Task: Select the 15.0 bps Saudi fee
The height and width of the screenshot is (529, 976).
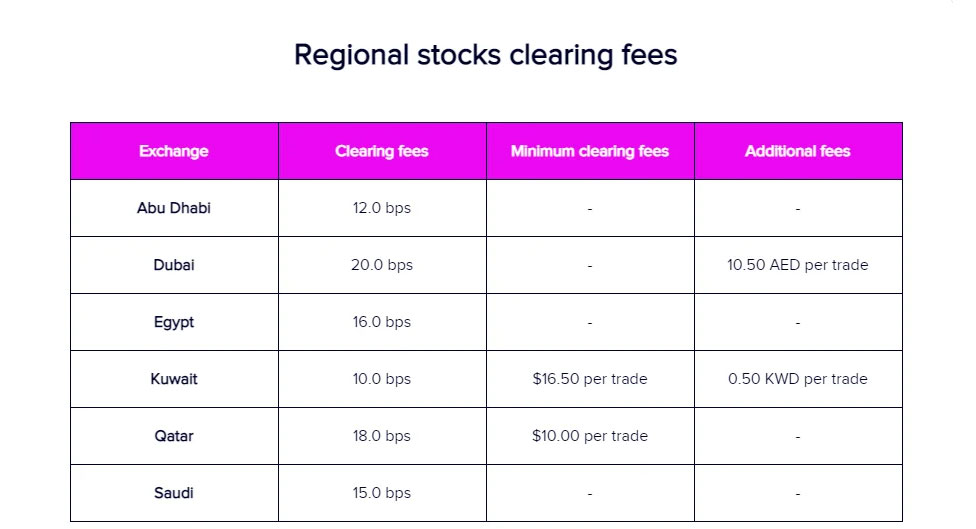Action: (x=382, y=493)
